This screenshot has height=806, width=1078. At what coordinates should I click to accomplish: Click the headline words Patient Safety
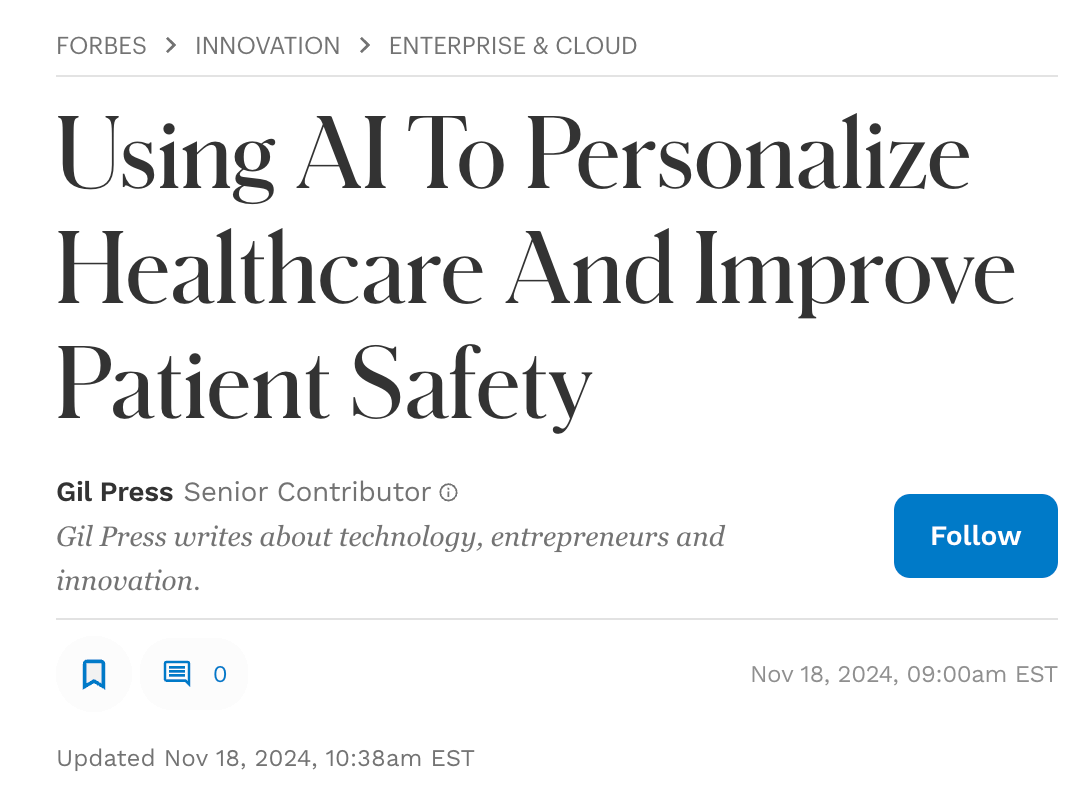(x=324, y=384)
